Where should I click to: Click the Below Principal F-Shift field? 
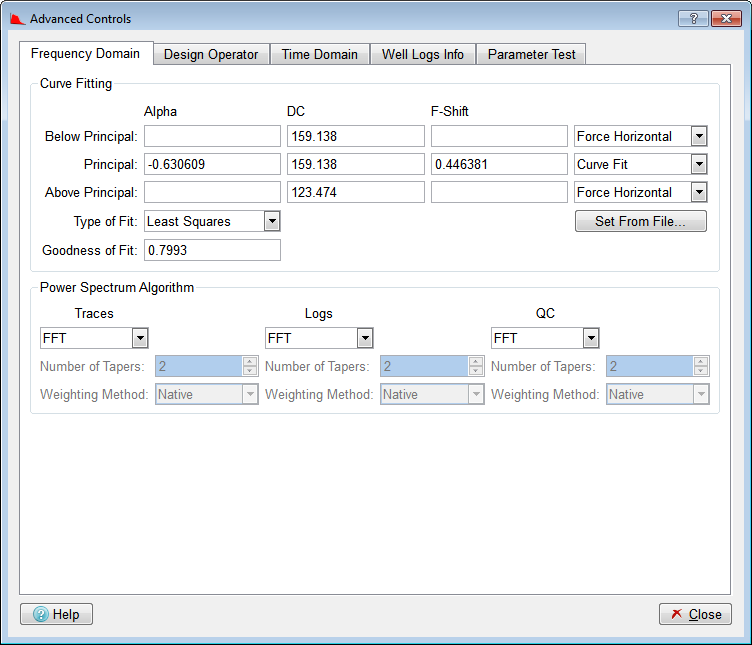coord(499,136)
